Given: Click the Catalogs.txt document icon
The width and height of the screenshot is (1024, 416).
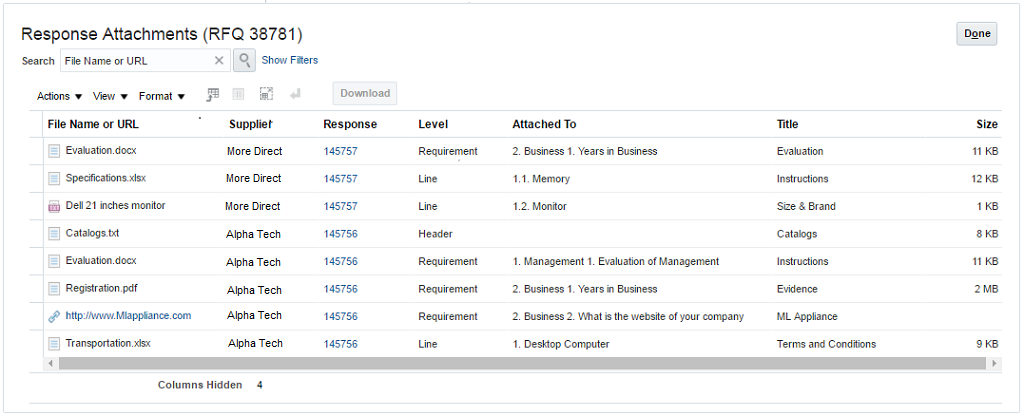Looking at the screenshot, I should (x=54, y=234).
